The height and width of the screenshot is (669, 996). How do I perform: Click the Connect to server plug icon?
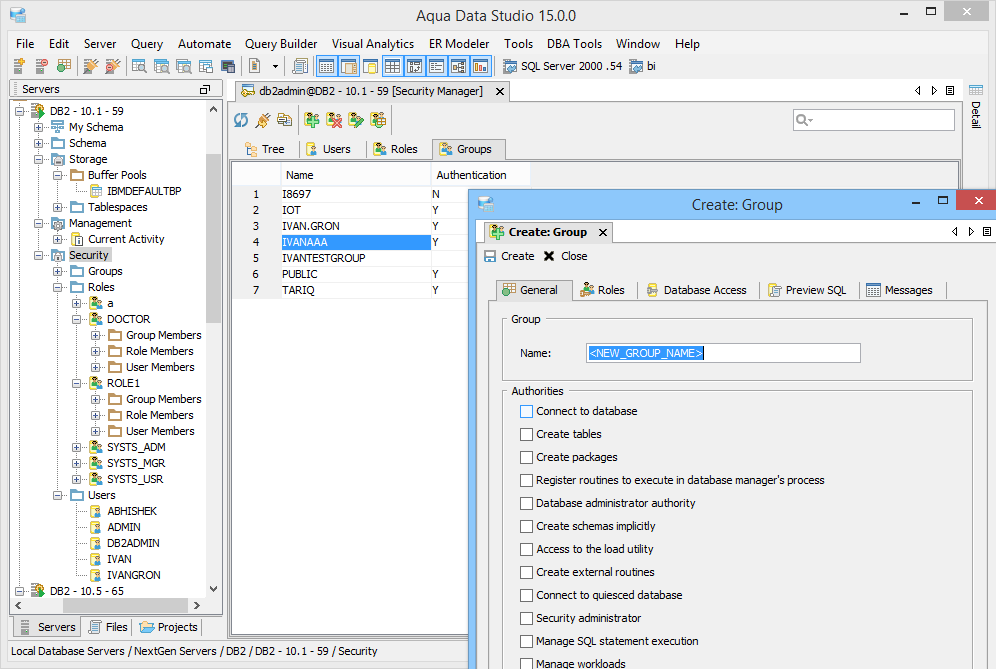click(91, 65)
